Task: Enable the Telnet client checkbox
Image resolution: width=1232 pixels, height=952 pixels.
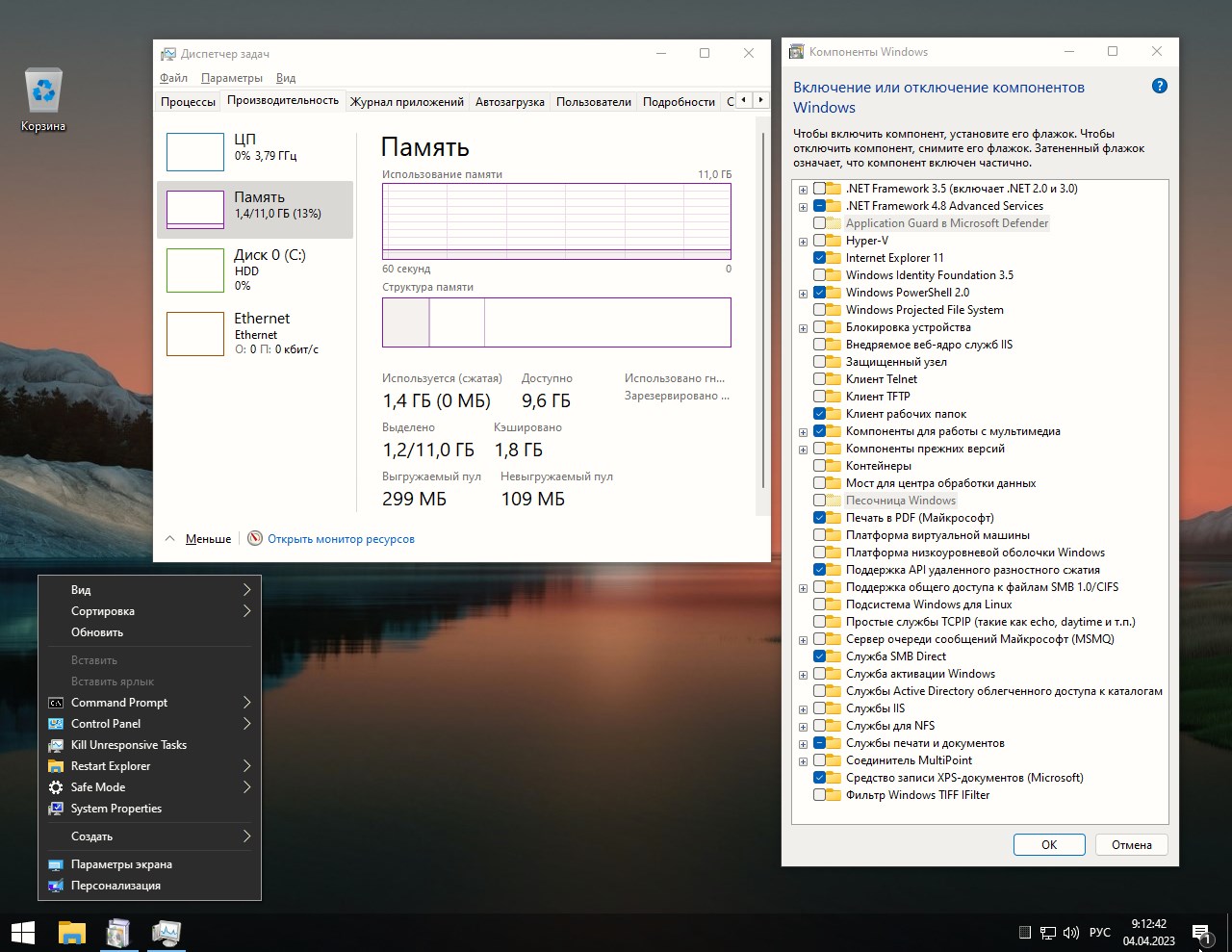Action: coord(820,379)
